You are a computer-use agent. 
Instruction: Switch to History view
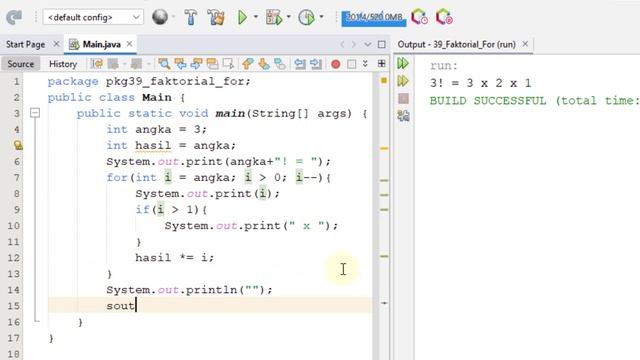pos(63,64)
